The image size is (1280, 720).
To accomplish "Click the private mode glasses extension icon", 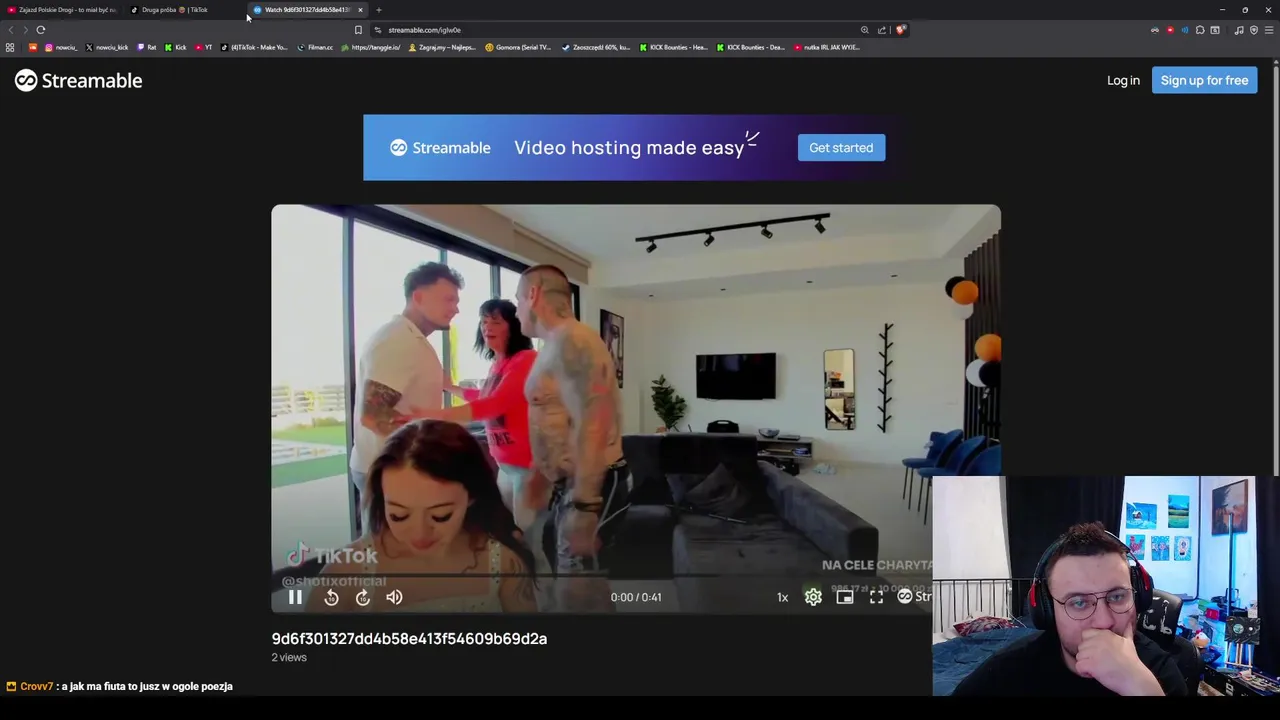I will (1155, 30).
